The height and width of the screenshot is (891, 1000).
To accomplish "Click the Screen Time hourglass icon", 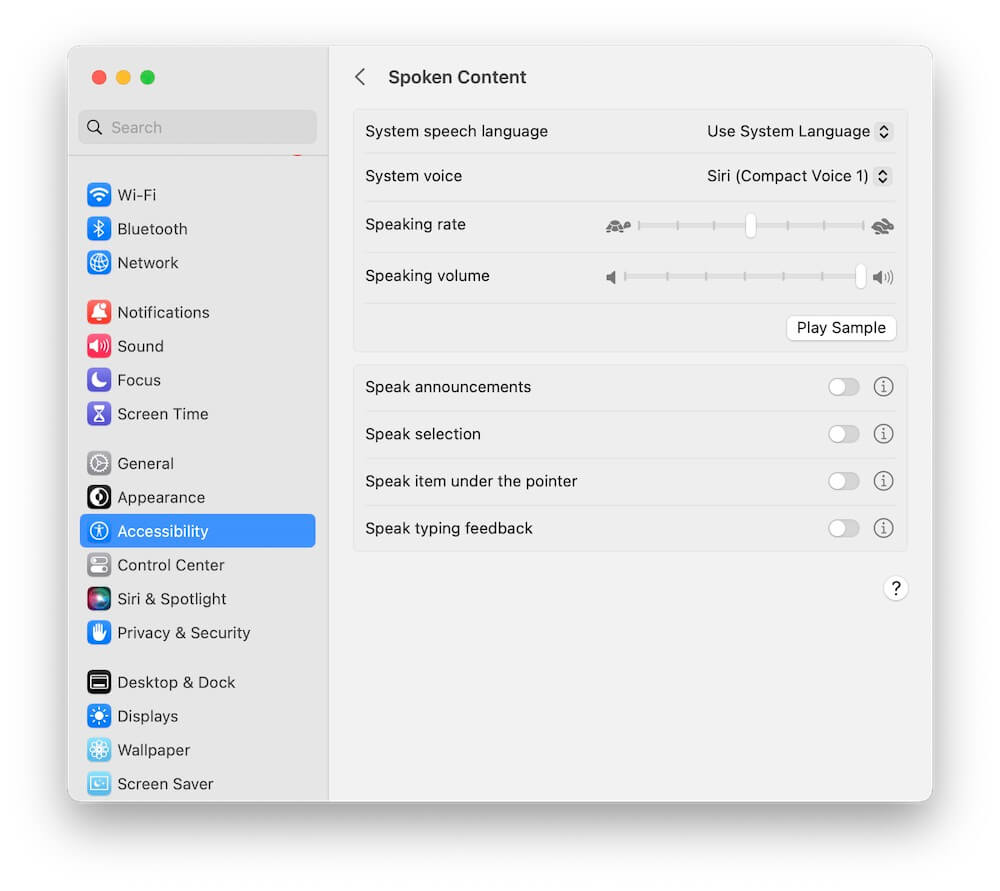I will point(99,413).
